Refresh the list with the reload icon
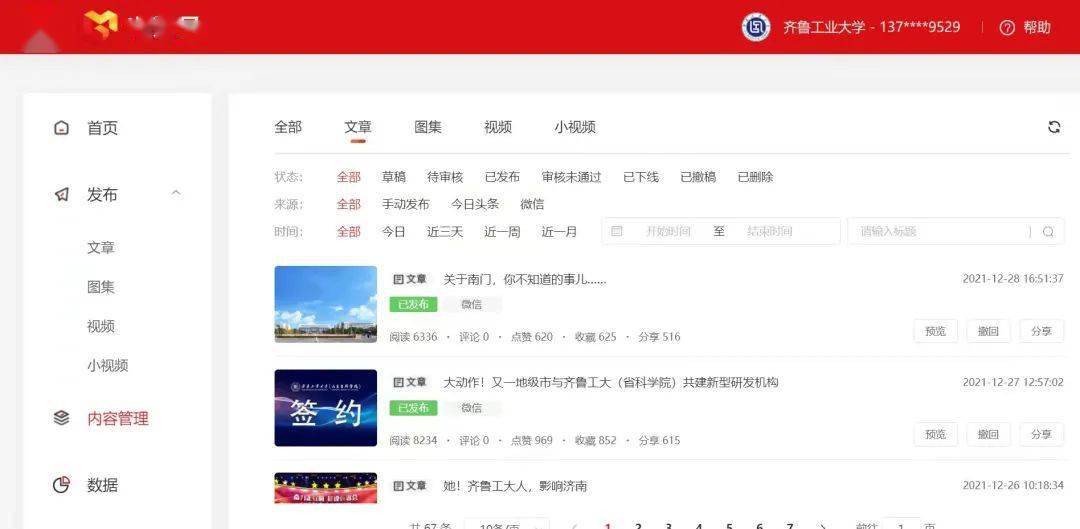The image size is (1080, 529). point(1054,127)
